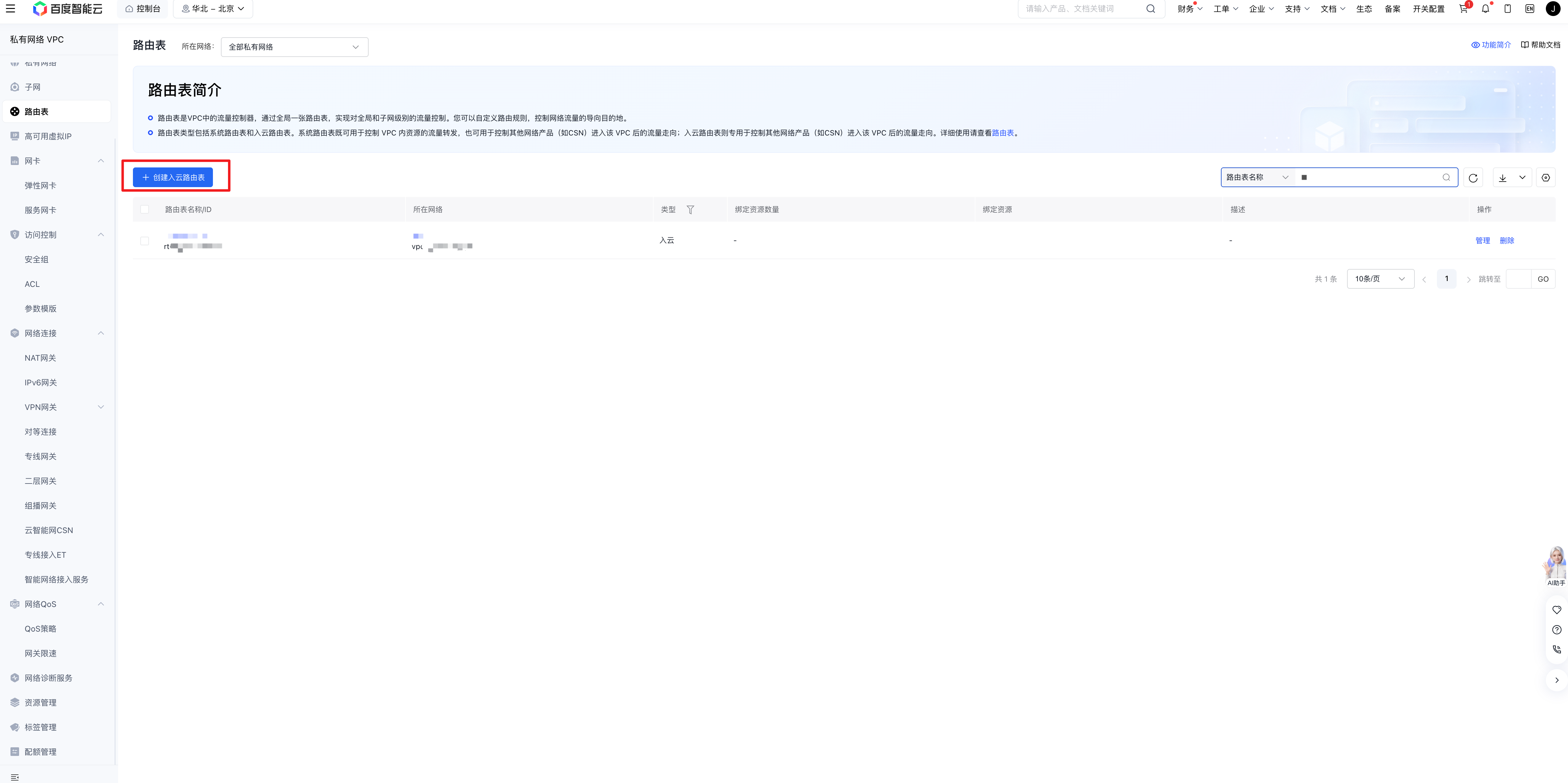Collapse the 网卡 section in sidebar
This screenshot has height=783, width=1568.
click(101, 161)
